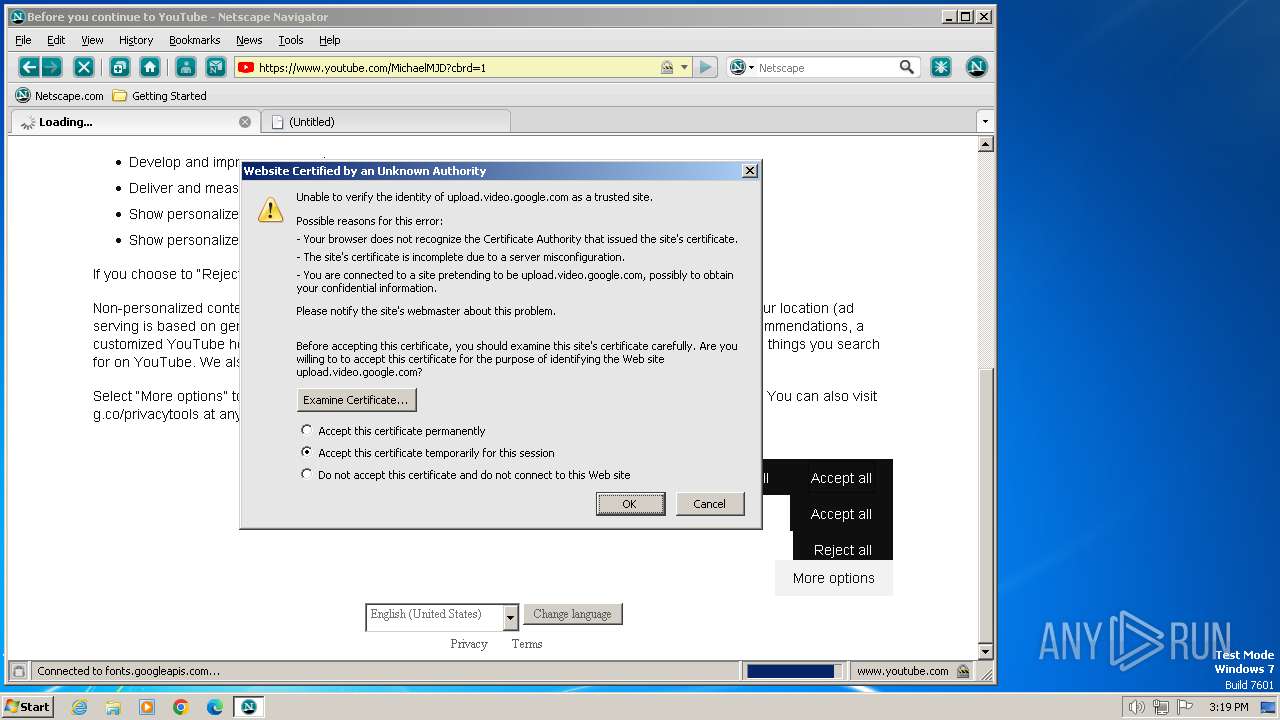The width and height of the screenshot is (1280, 720).
Task: Open the File menu
Action: click(x=23, y=40)
